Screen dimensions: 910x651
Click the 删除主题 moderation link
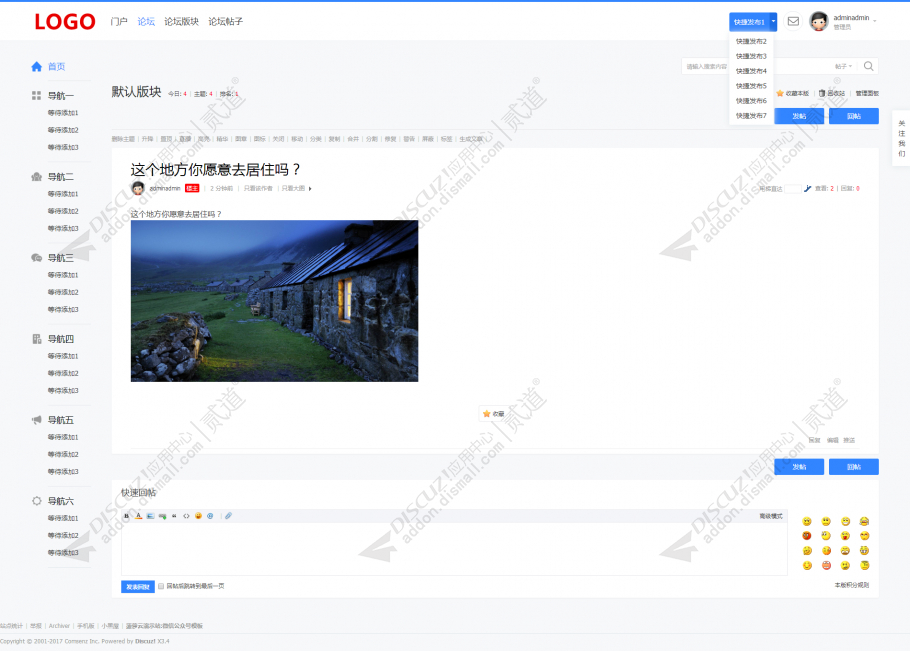pyautogui.click(x=122, y=139)
